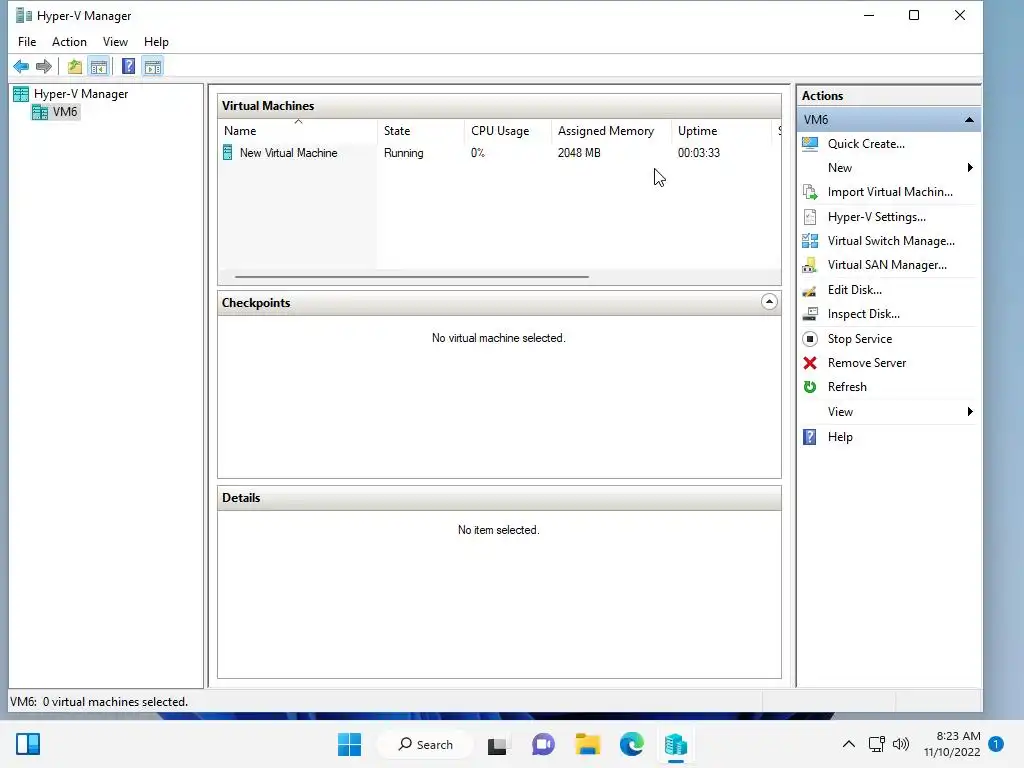This screenshot has height=768, width=1024.
Task: Open the network icon in the system tray
Action: [876, 744]
